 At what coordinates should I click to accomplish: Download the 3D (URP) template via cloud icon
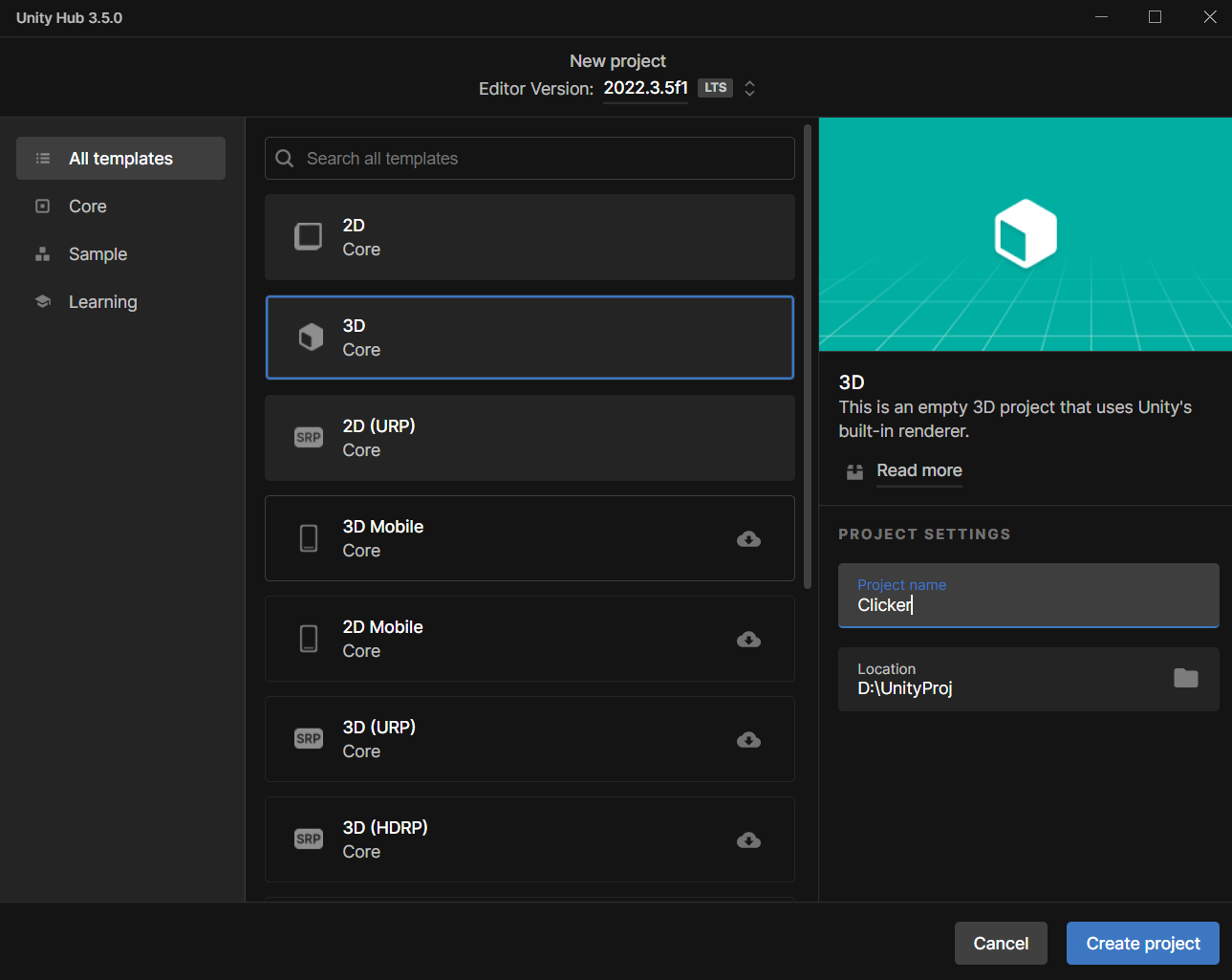coord(748,740)
